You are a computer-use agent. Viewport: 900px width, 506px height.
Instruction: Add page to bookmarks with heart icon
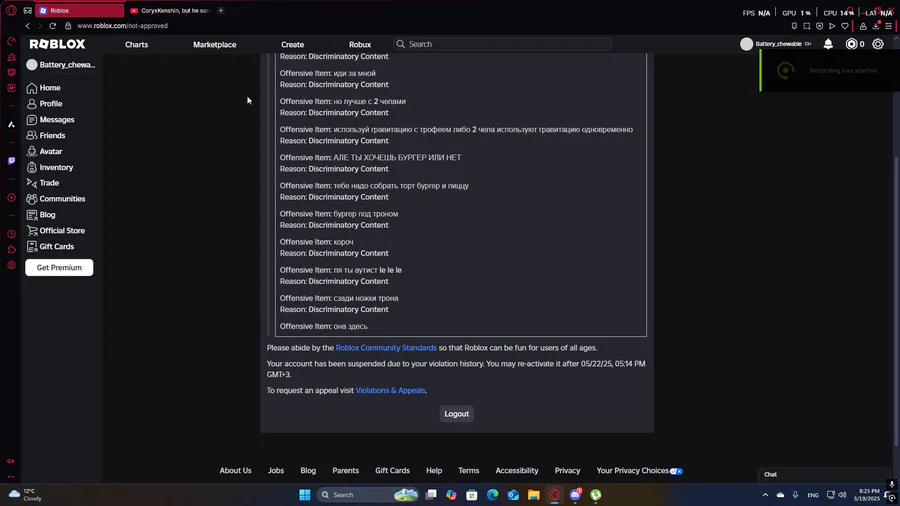[845, 26]
